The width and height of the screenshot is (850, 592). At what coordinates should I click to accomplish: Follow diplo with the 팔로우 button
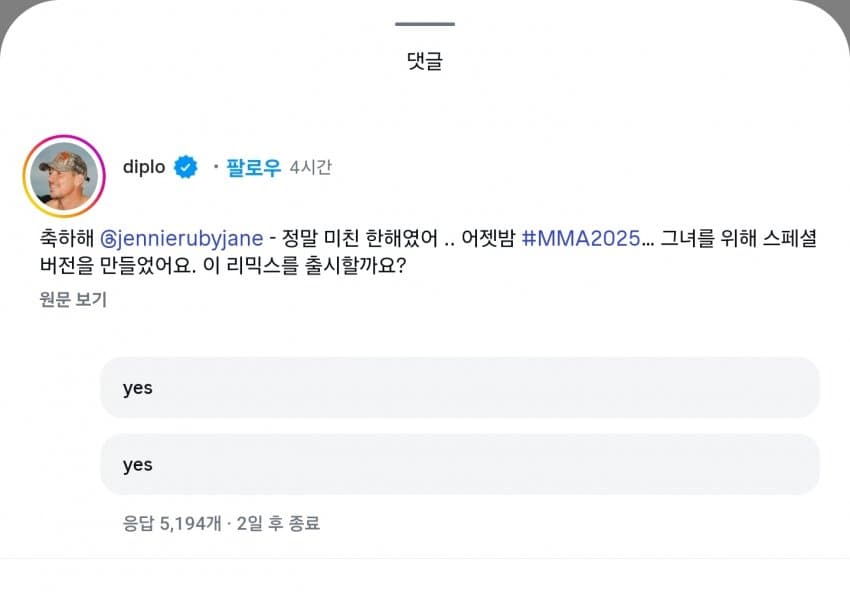point(253,167)
